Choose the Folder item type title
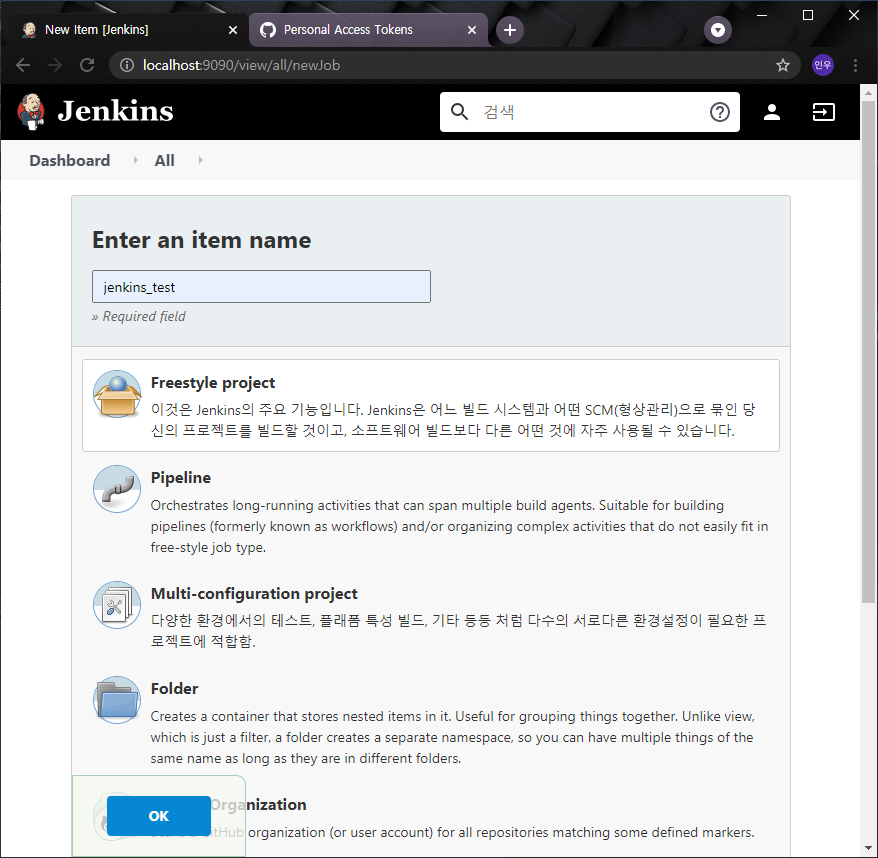This screenshot has width=878, height=858. tap(174, 688)
